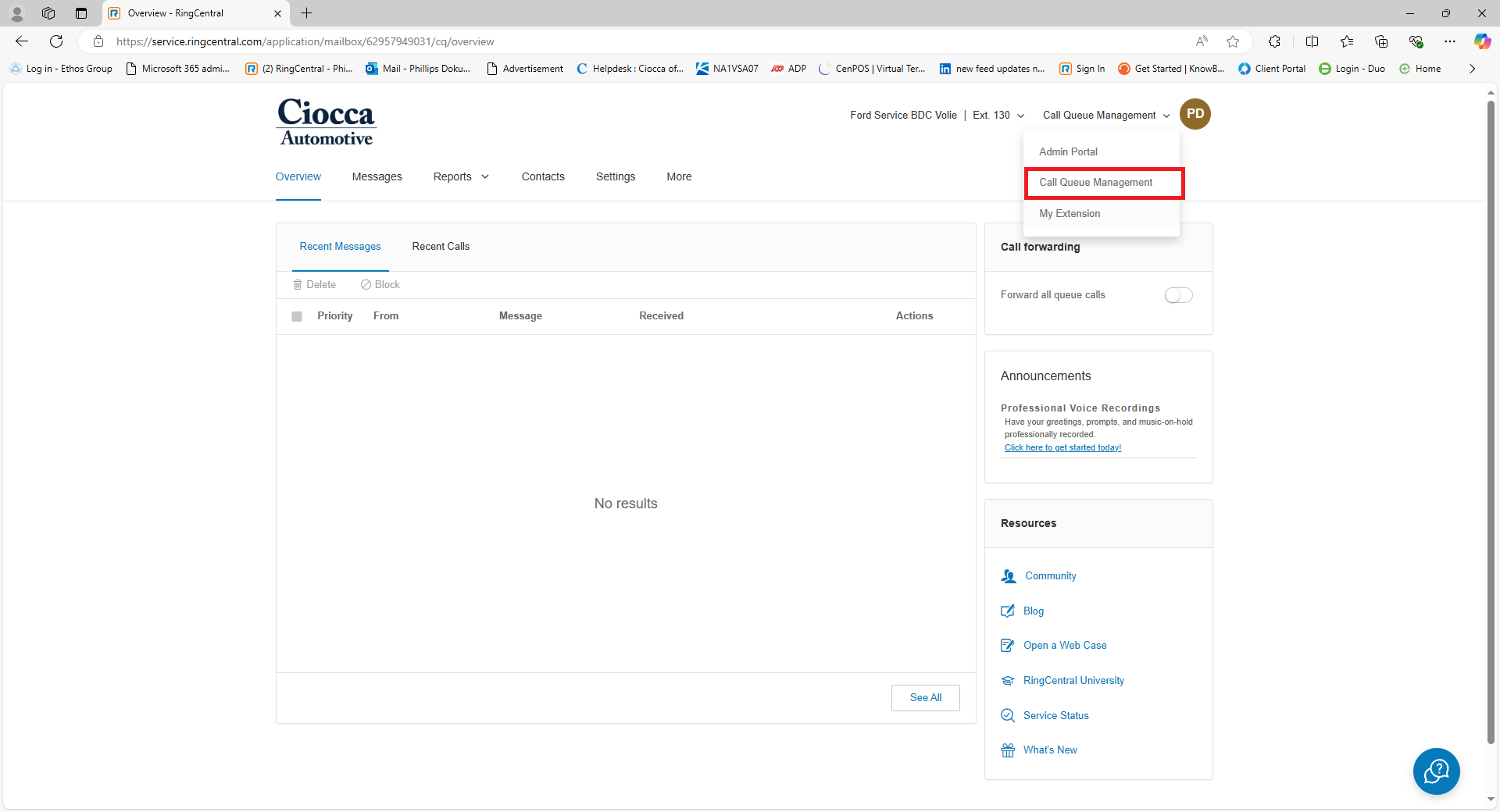Open browser Settings and more ellipsis

point(1450,41)
